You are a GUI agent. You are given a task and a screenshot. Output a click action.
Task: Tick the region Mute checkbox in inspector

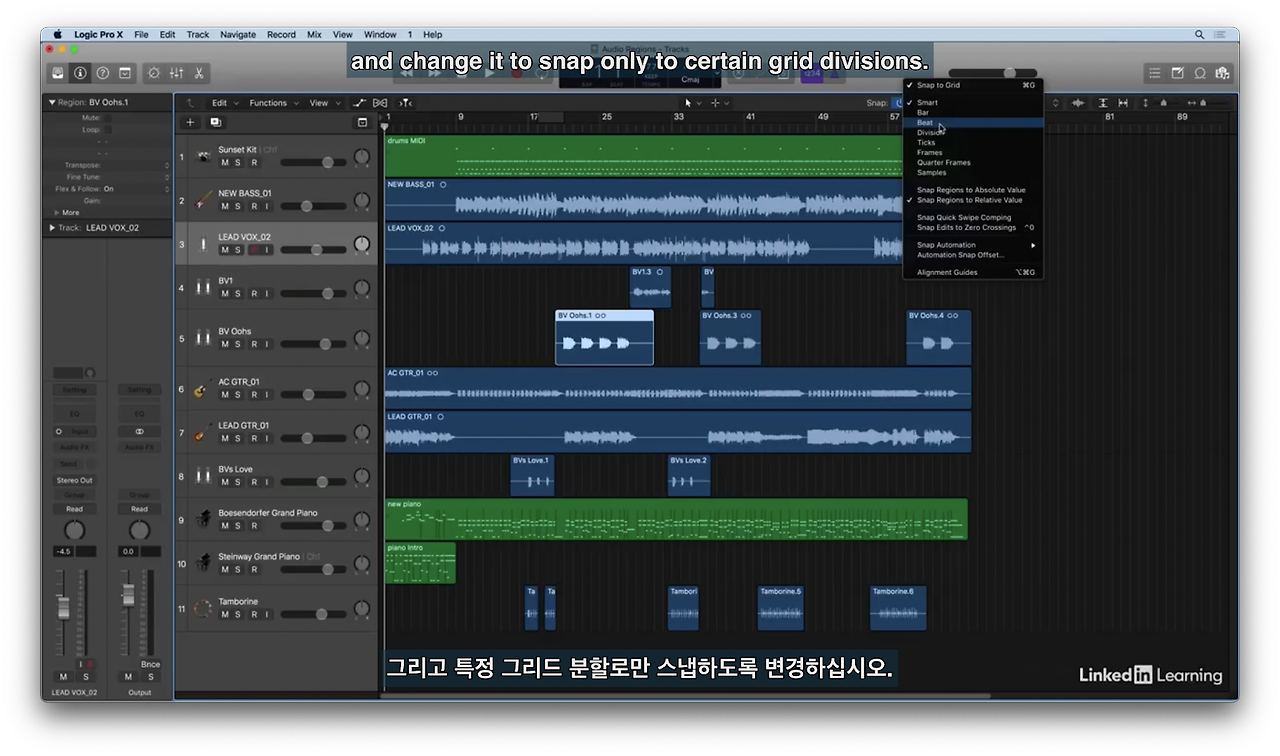point(108,118)
